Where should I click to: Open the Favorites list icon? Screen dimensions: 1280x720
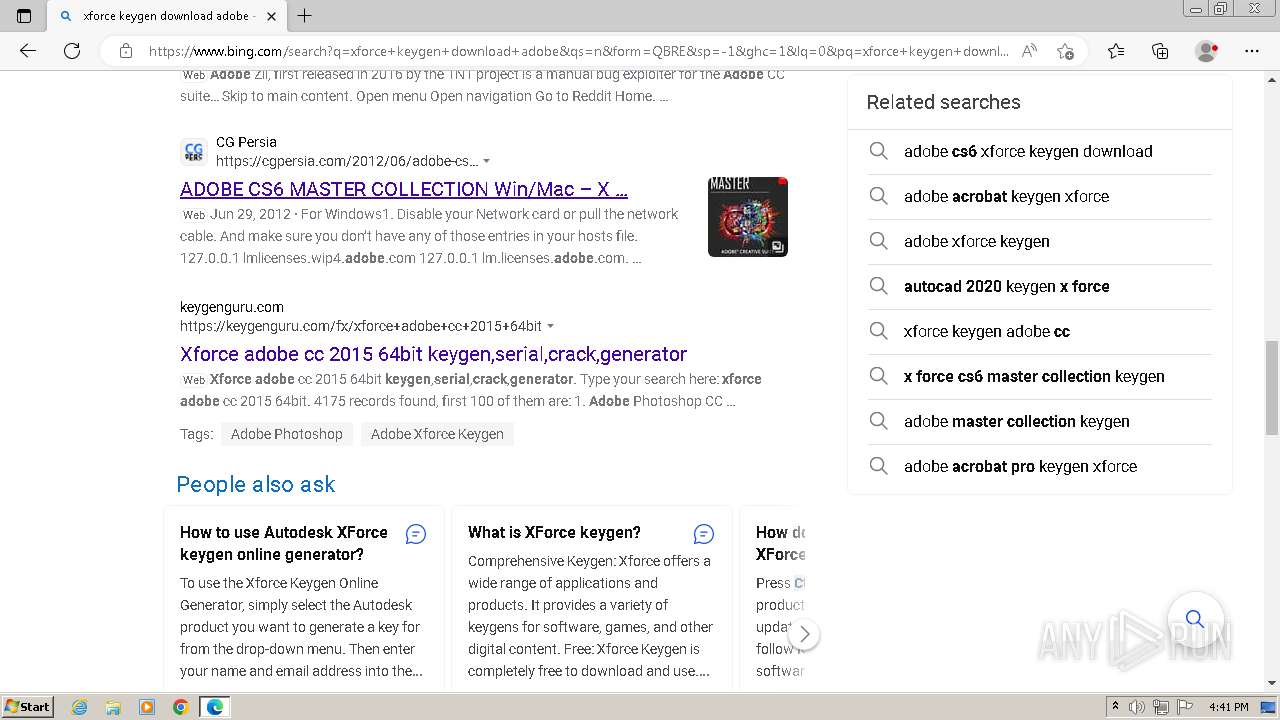point(1116,51)
